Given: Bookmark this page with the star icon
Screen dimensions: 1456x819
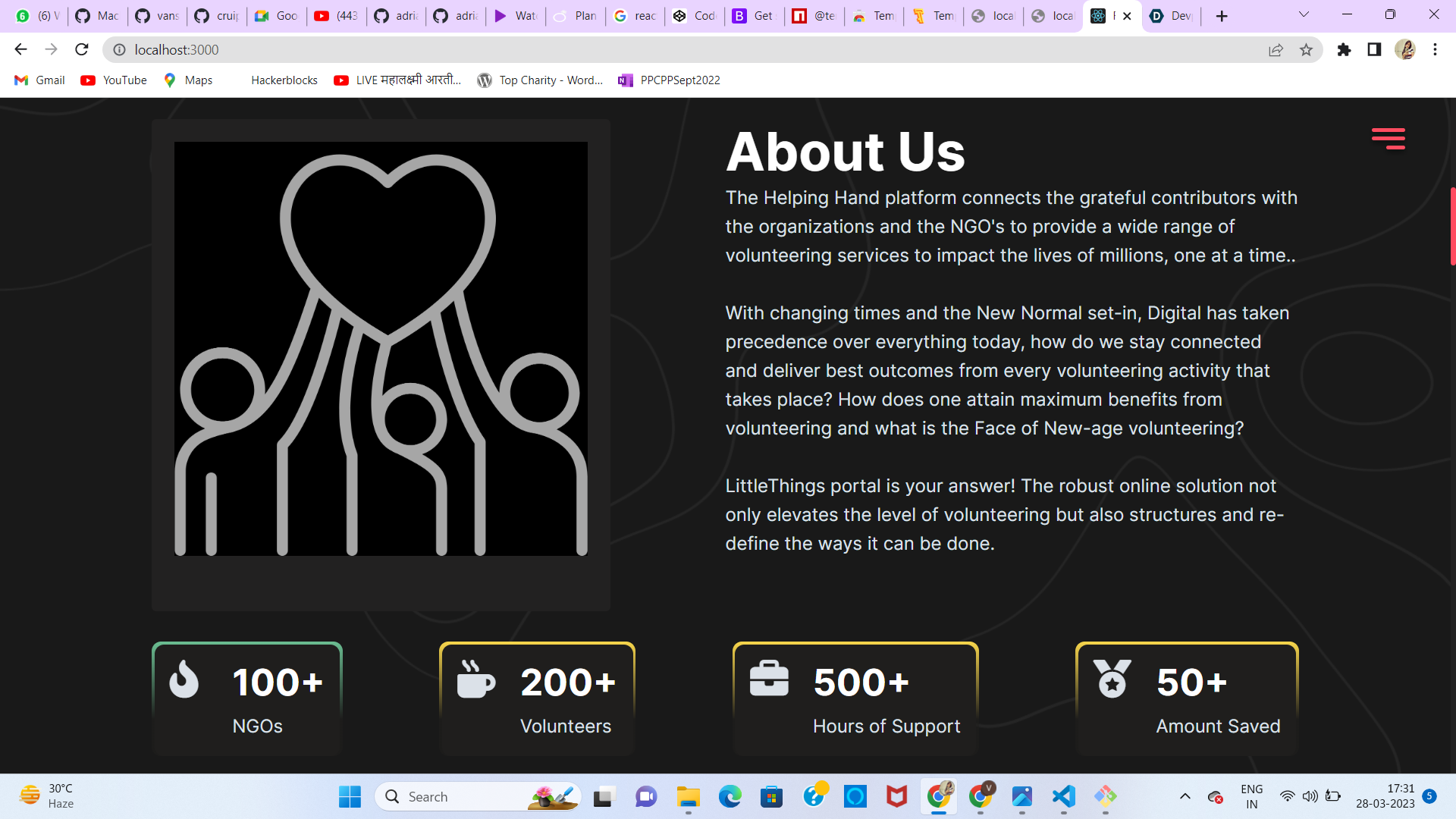Looking at the screenshot, I should (x=1306, y=50).
